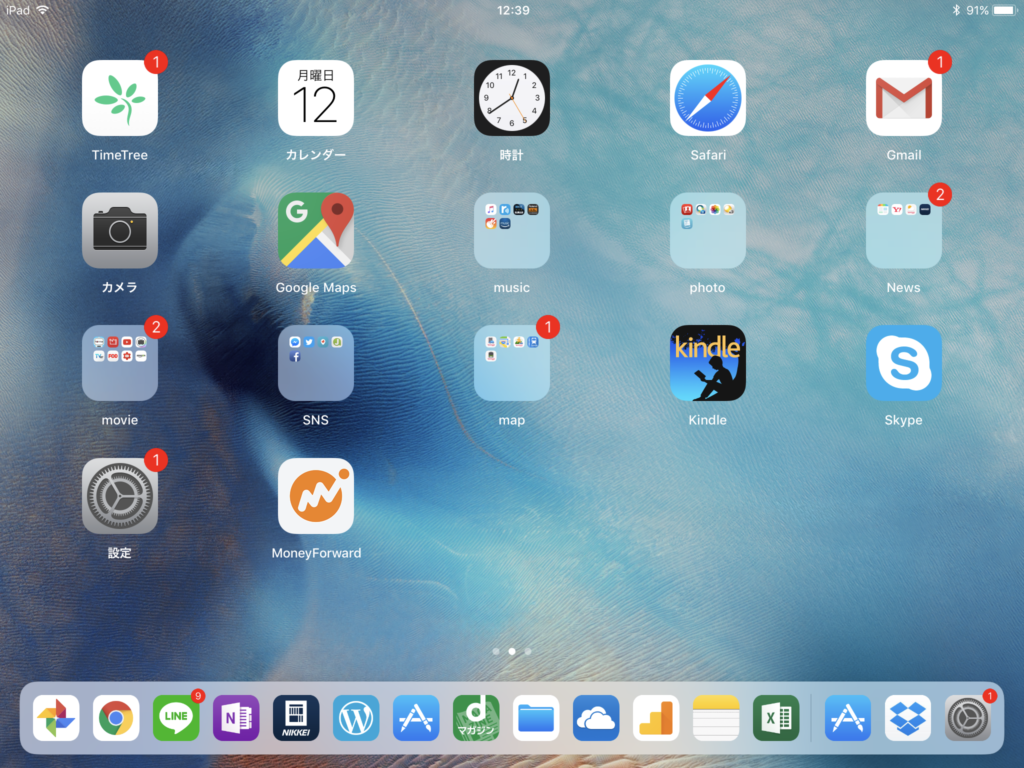Open the music folder
This screenshot has height=768, width=1024.
tap(511, 231)
